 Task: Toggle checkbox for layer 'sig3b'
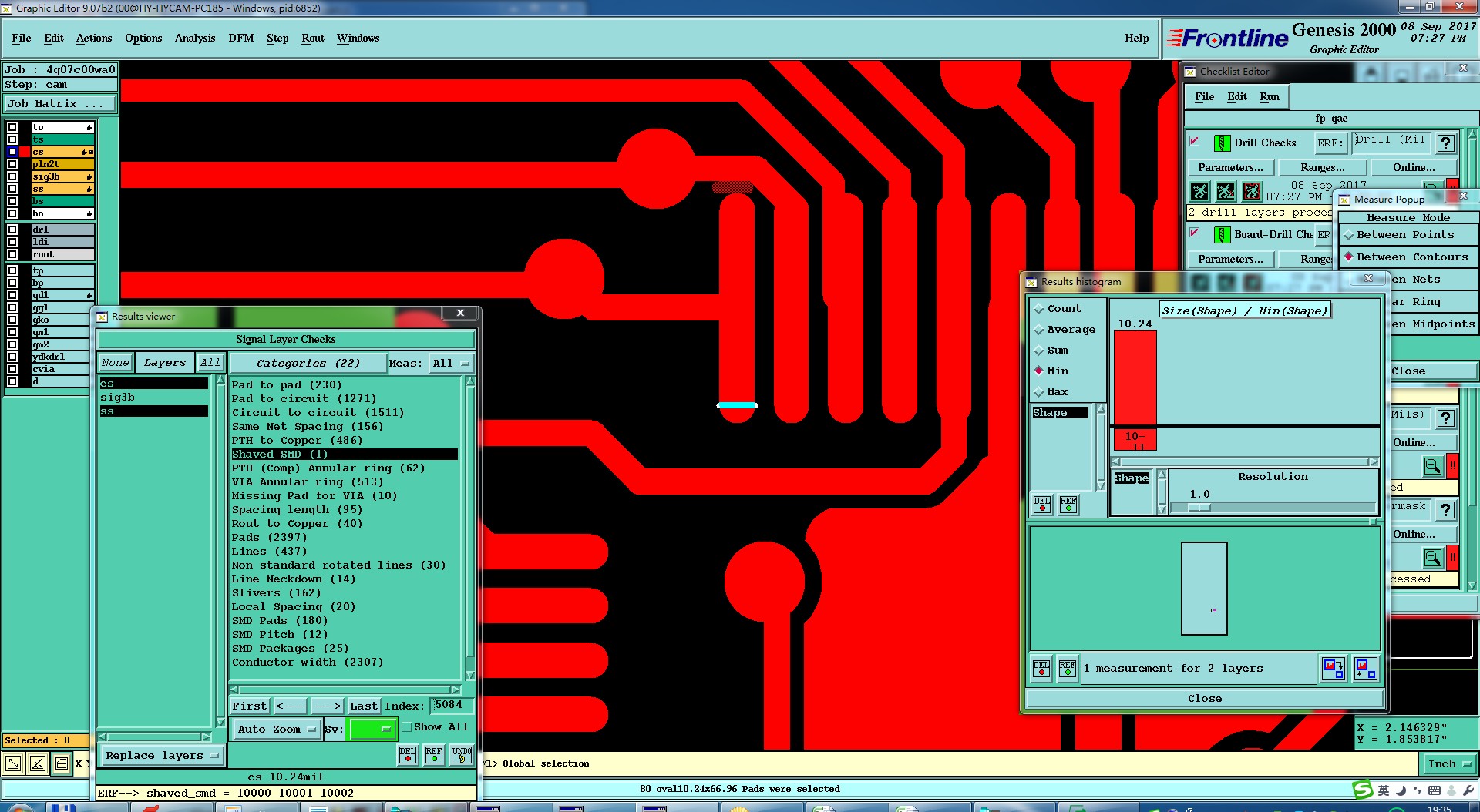point(12,176)
